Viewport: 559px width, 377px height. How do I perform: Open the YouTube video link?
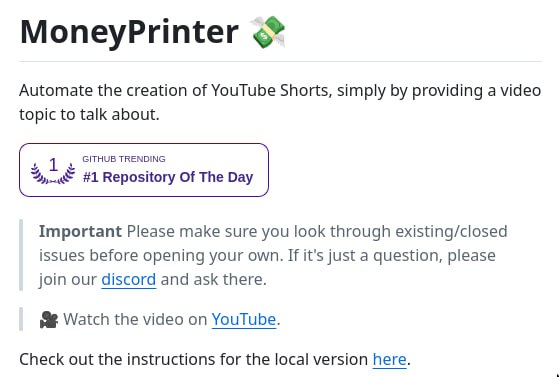click(x=244, y=319)
